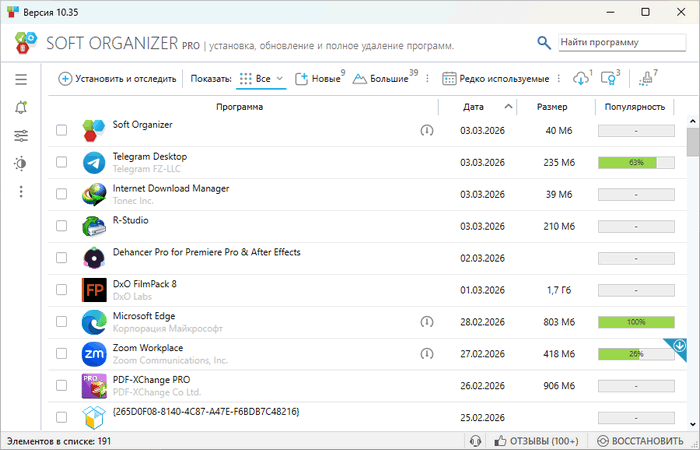Toggle the light/dark theme icon

[21, 163]
